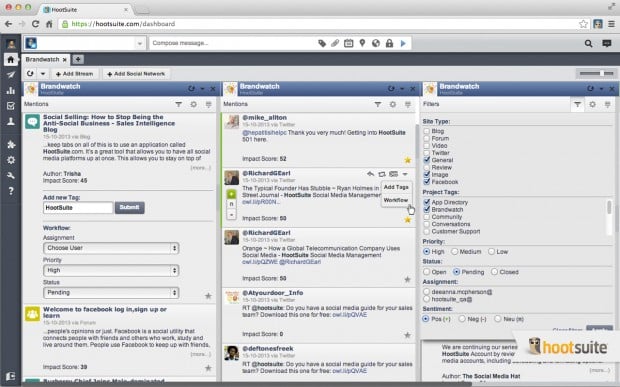Check the Blog site type checkbox

click(427, 131)
